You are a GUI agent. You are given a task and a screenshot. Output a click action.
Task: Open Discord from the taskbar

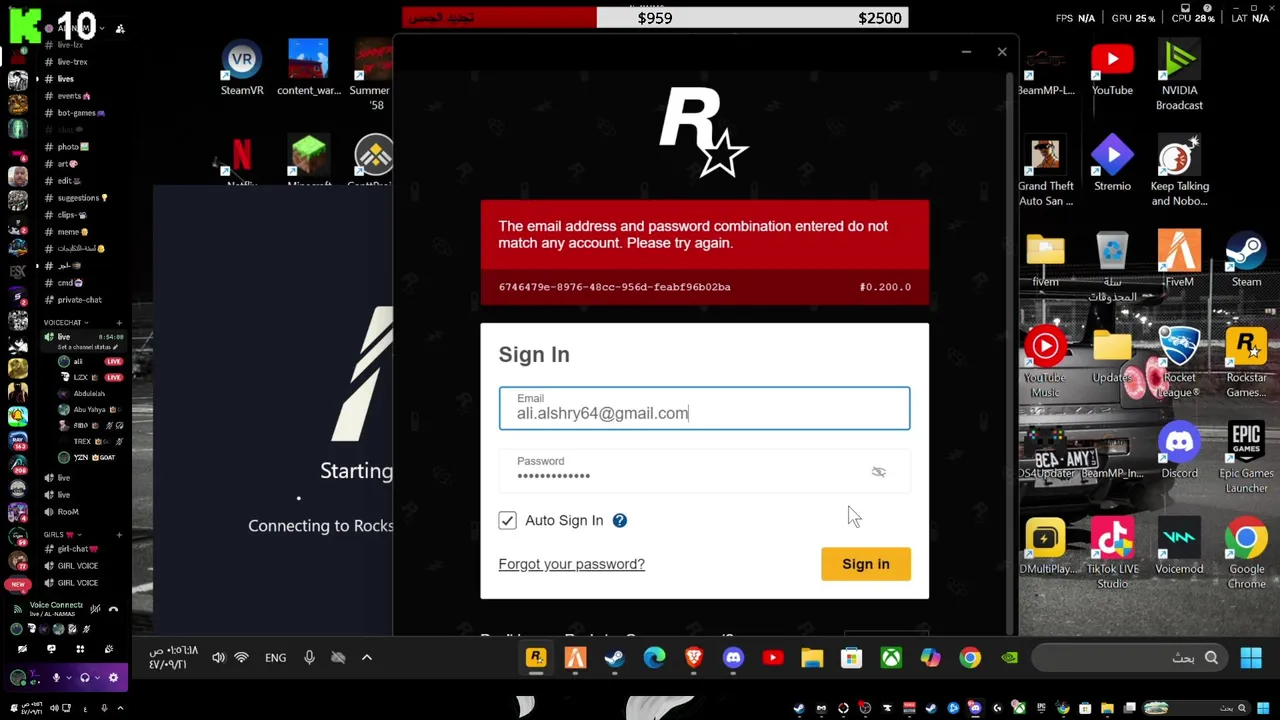point(733,658)
